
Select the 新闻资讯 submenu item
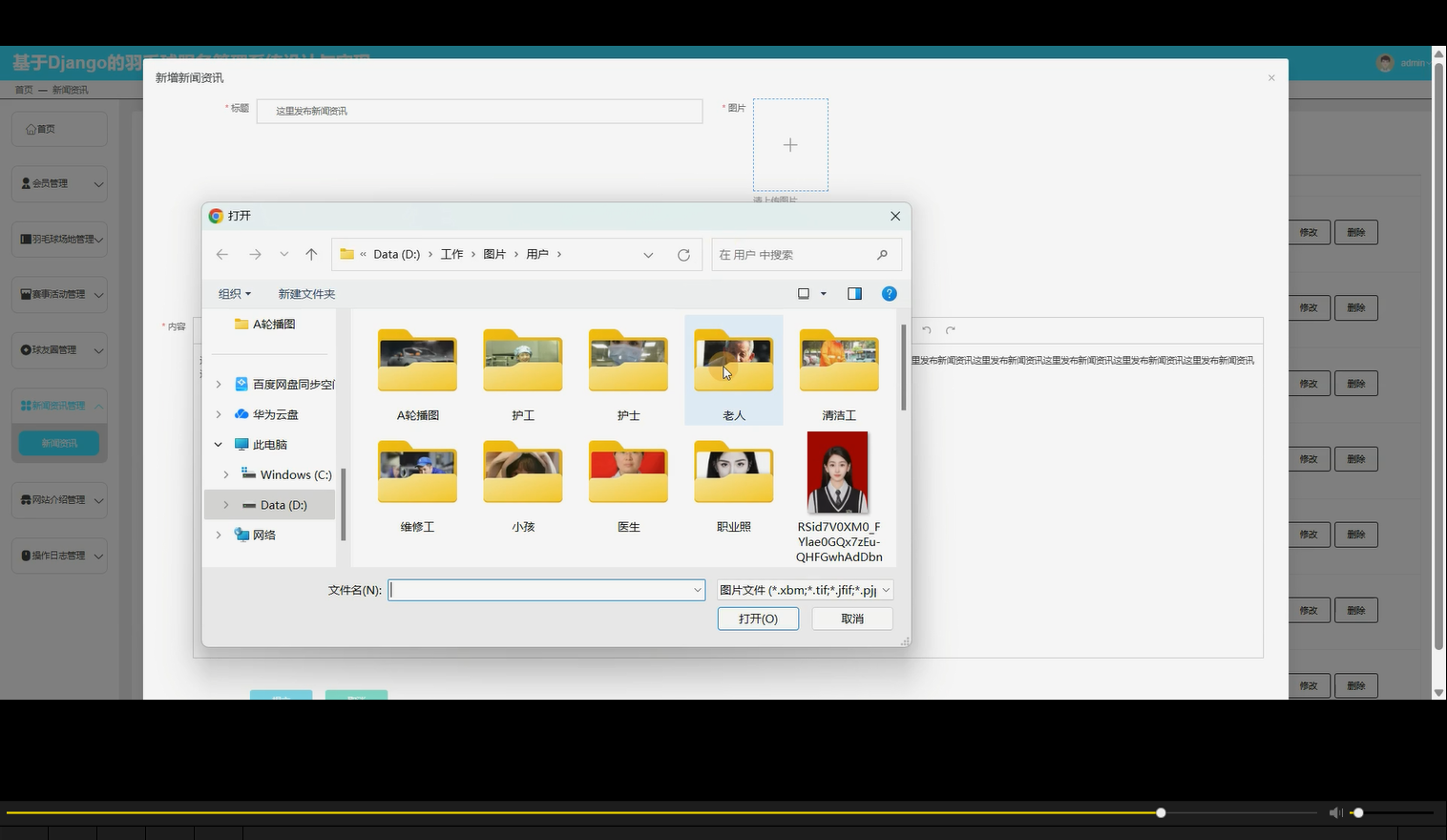click(59, 443)
